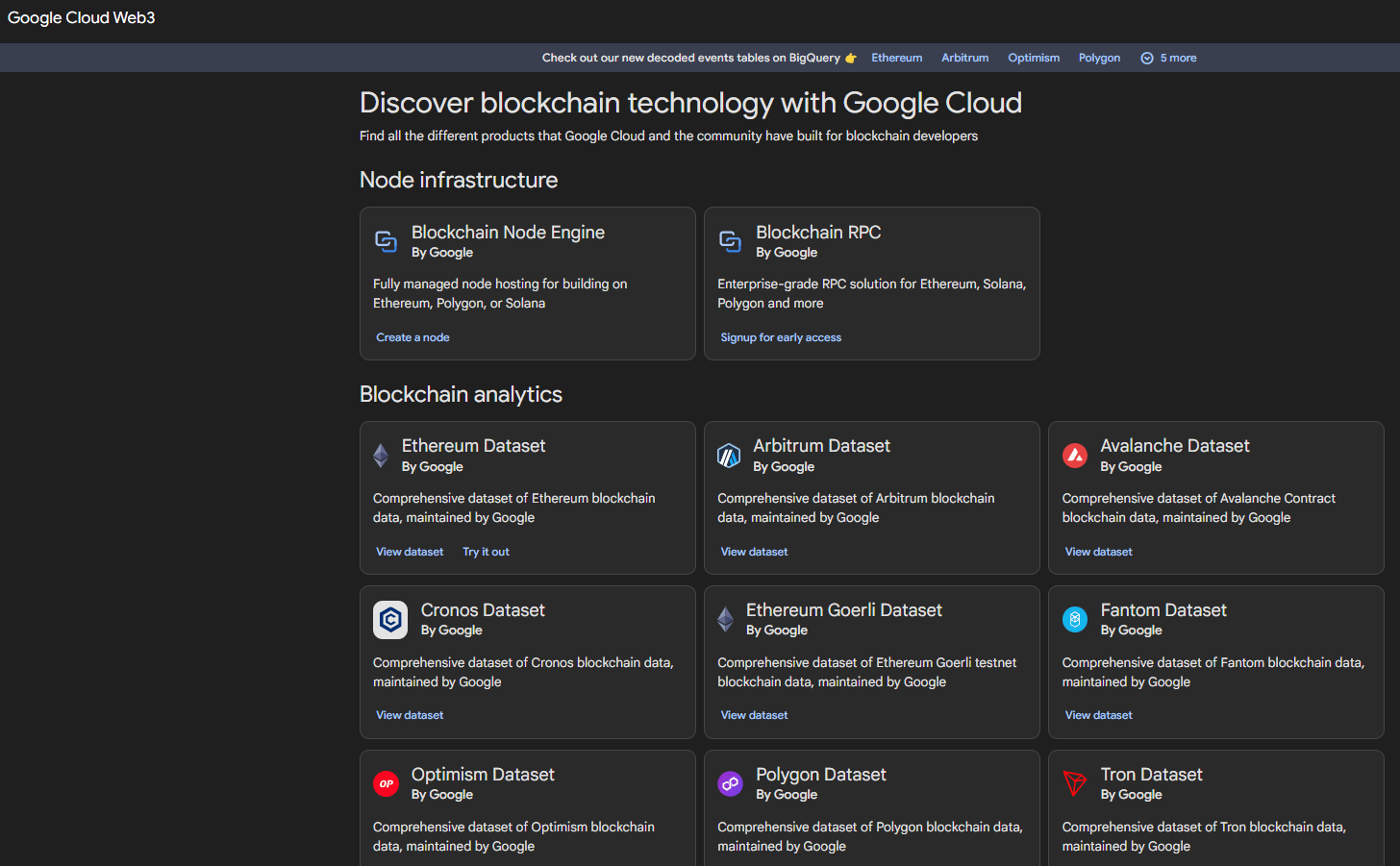
Task: View dataset for Ethereum Dataset card
Action: click(410, 552)
